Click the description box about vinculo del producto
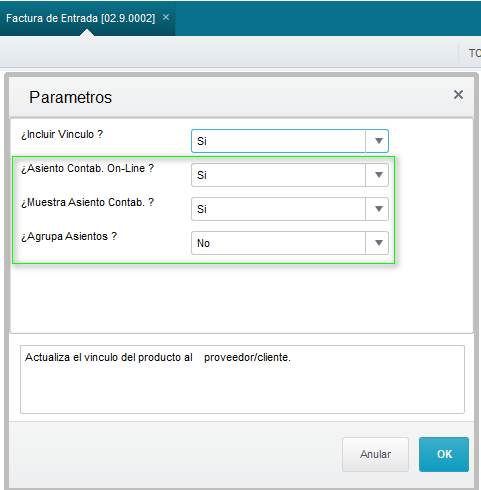The height and width of the screenshot is (490, 481). coord(242,380)
